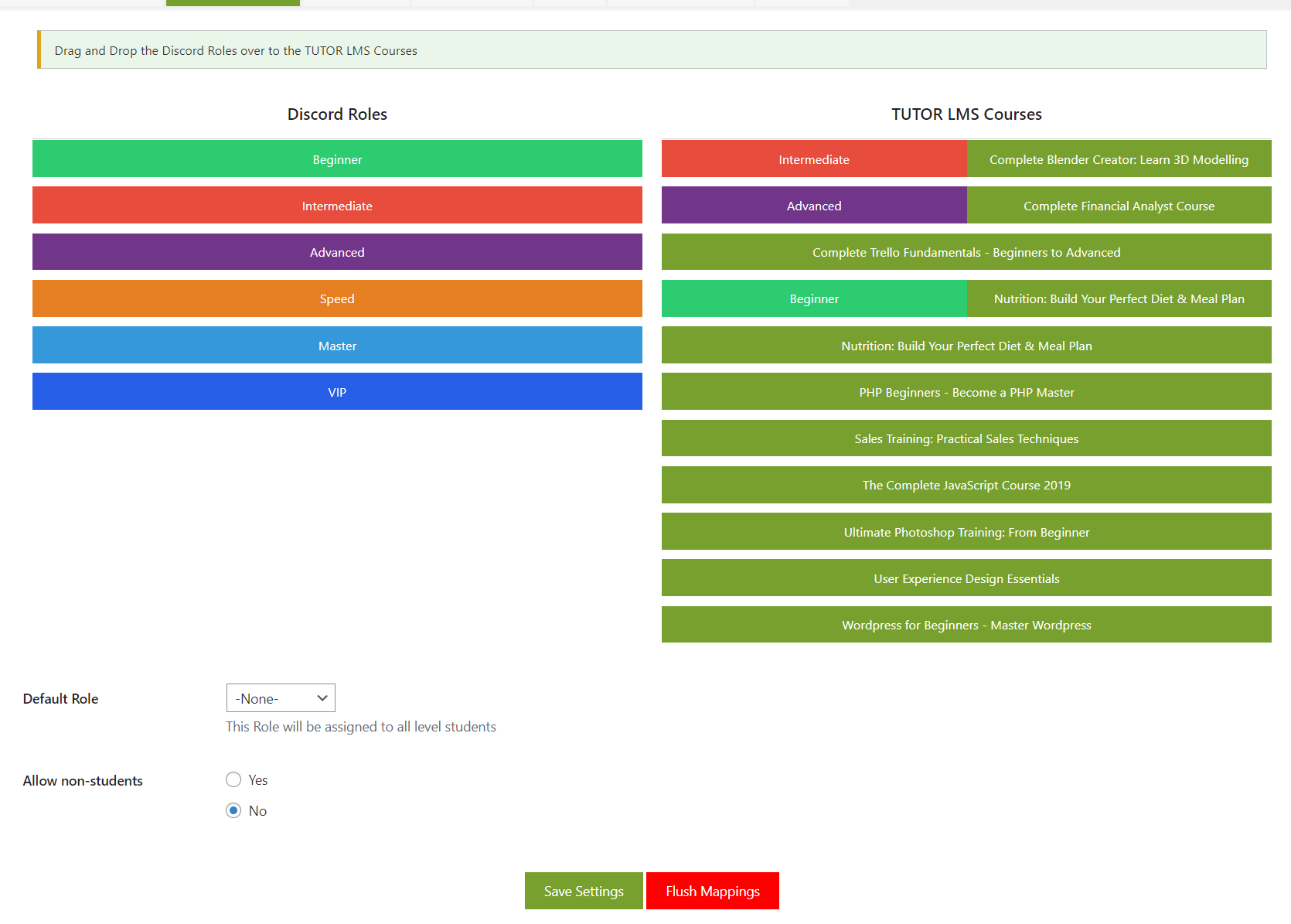Click Beginner role mapped to Nutrition course
The width and height of the screenshot is (1291, 924).
pos(813,298)
